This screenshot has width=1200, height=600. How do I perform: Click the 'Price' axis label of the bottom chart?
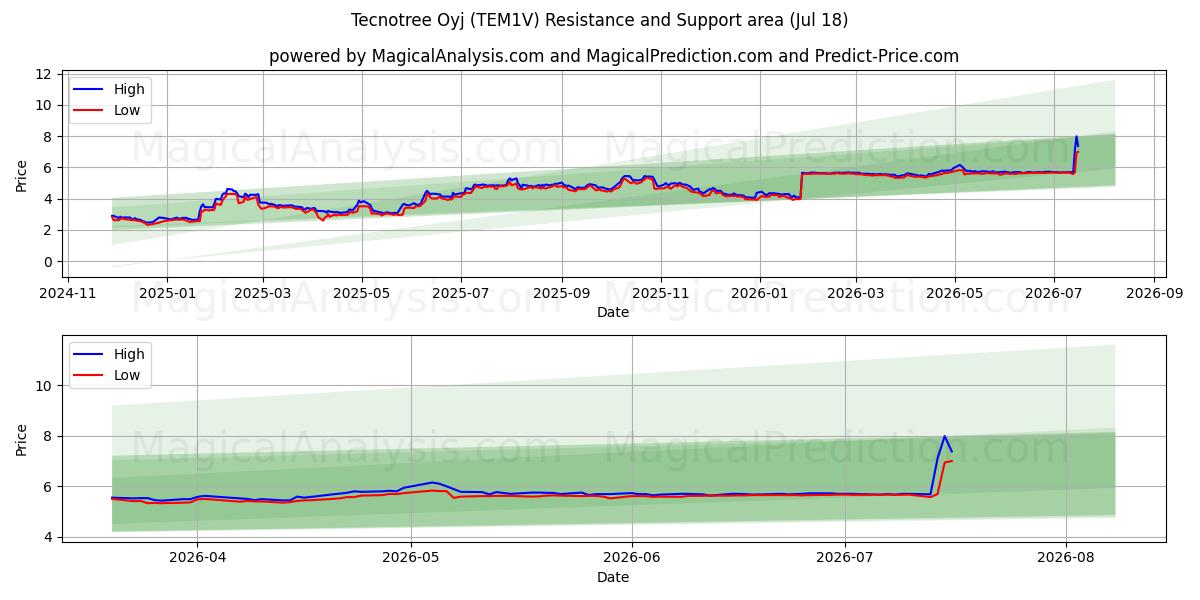22,439
